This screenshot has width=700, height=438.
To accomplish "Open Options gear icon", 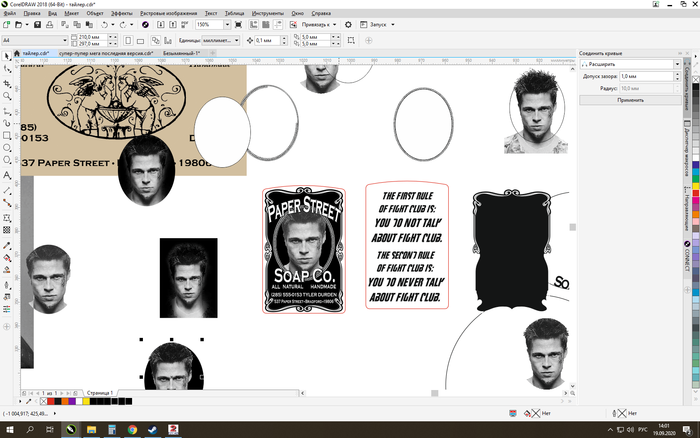I will 348,25.
